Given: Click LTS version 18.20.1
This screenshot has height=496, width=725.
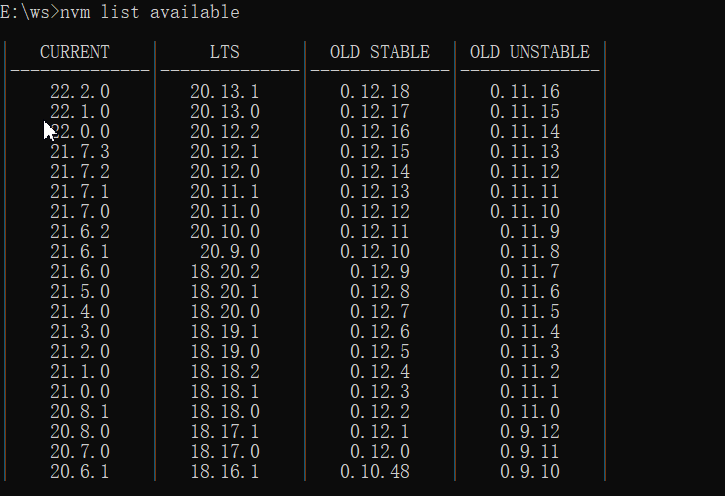Looking at the screenshot, I should point(225,292).
